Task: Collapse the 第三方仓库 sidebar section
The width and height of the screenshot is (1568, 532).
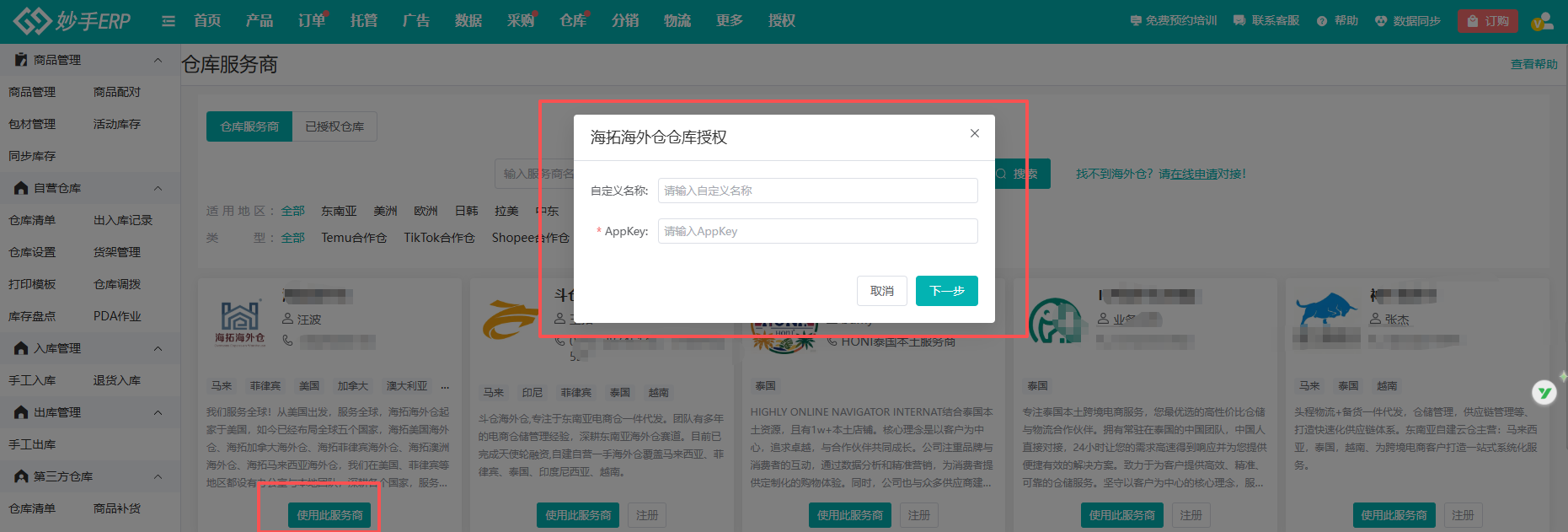Action: click(x=158, y=476)
